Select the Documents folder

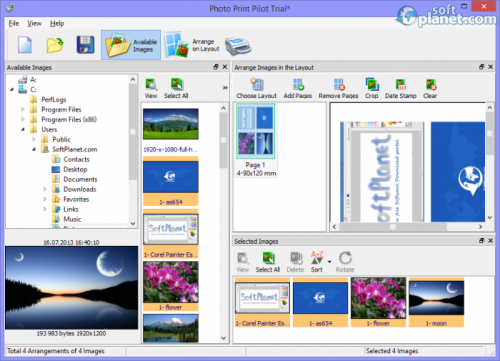point(80,179)
